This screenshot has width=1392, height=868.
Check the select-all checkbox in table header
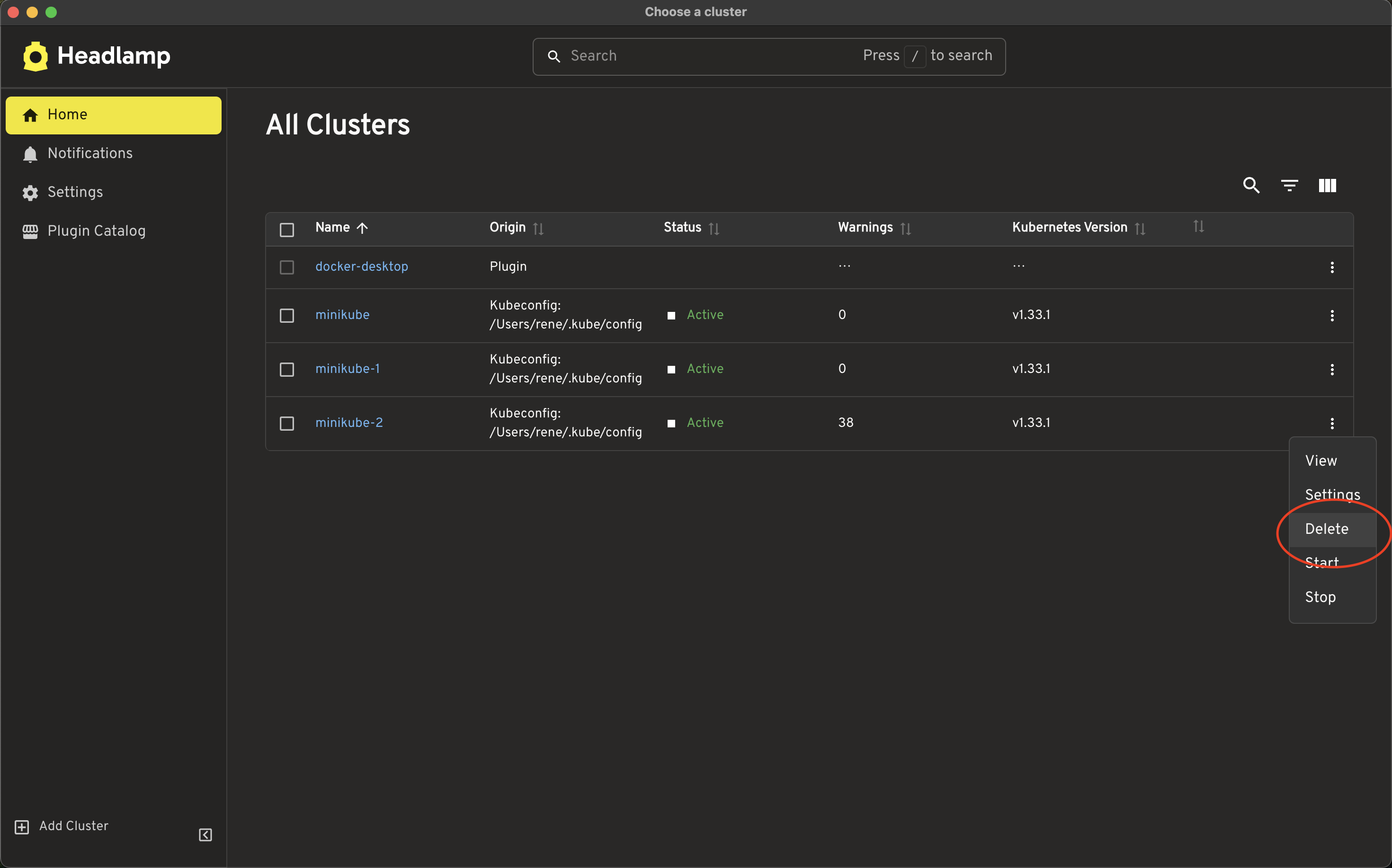287,229
